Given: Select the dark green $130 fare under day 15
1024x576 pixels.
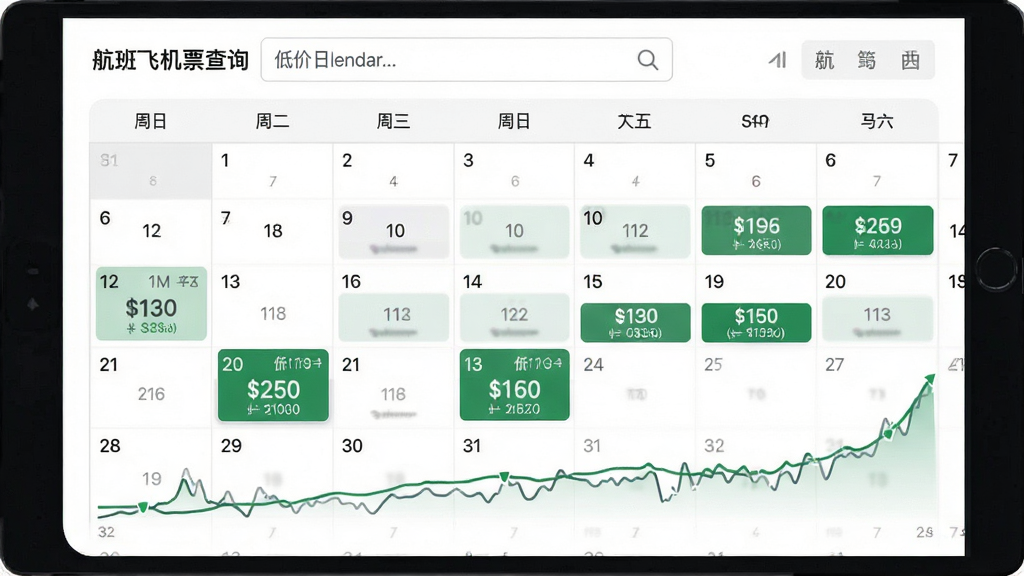Looking at the screenshot, I should 635,322.
